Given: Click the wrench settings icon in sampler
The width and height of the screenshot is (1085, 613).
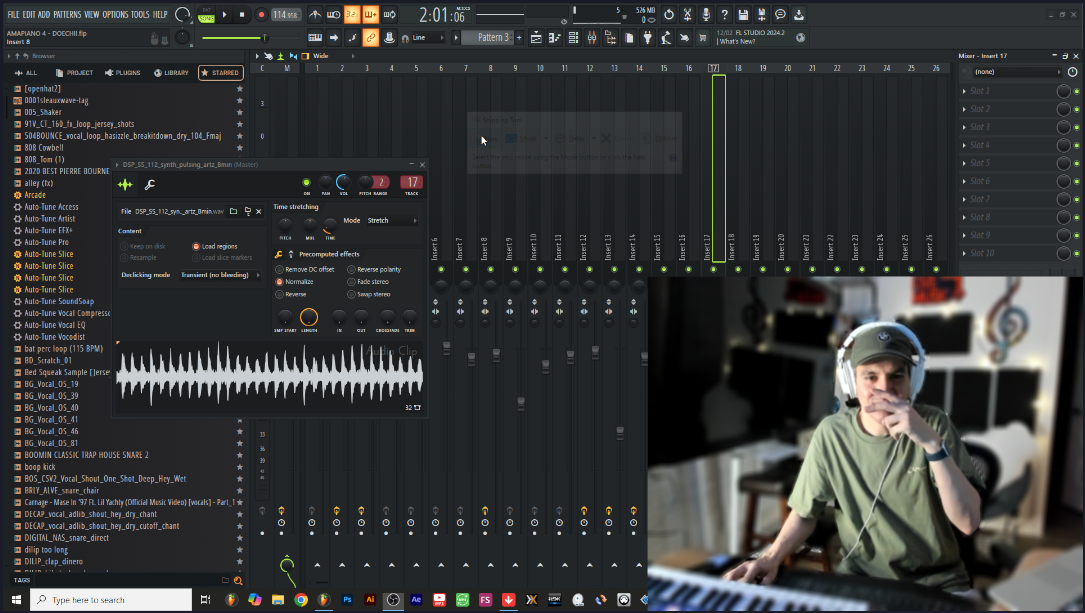Looking at the screenshot, I should [149, 184].
